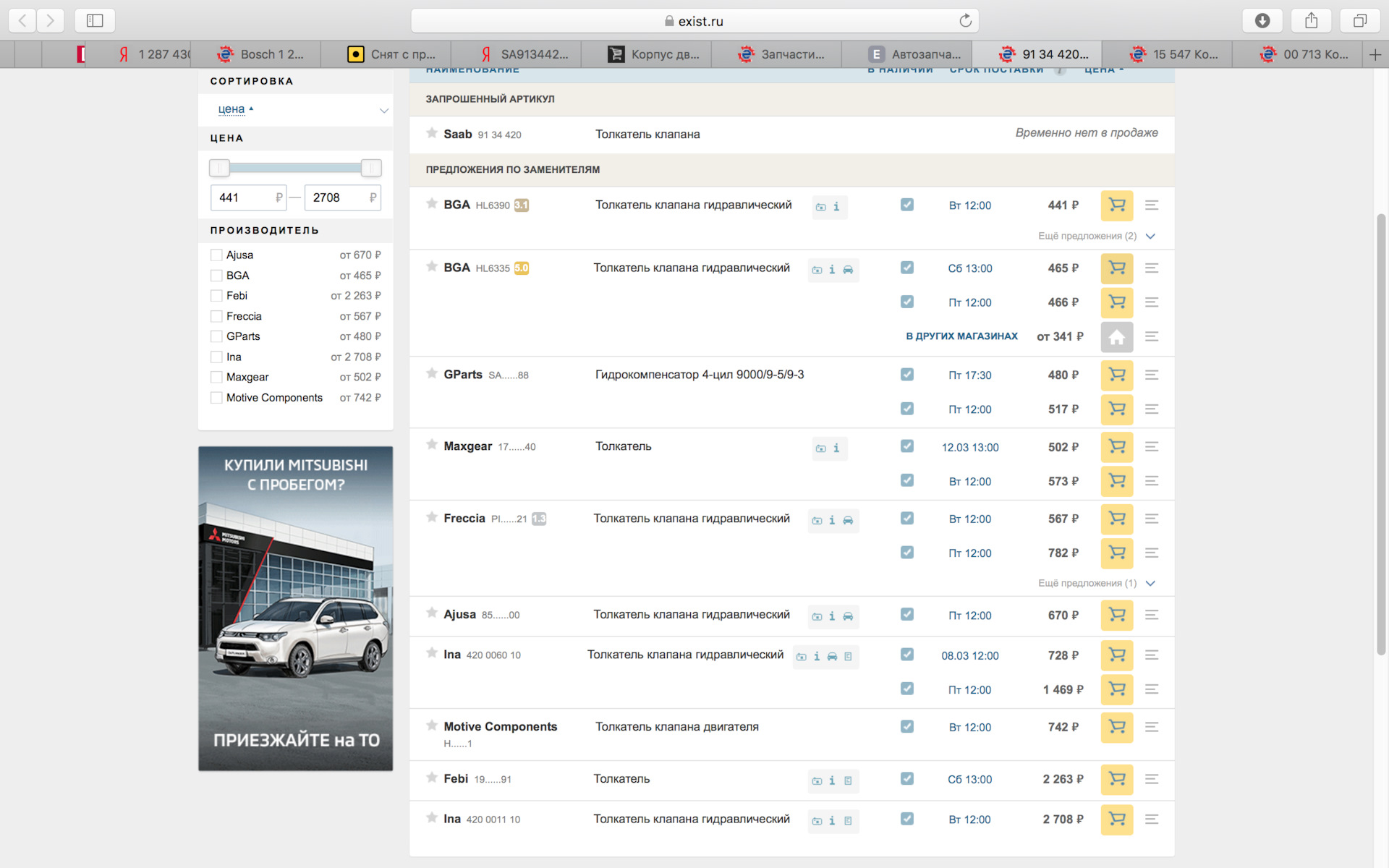Image resolution: width=1389 pixels, height=868 pixels.
Task: Grab the minimum price slider handle
Action: (219, 168)
